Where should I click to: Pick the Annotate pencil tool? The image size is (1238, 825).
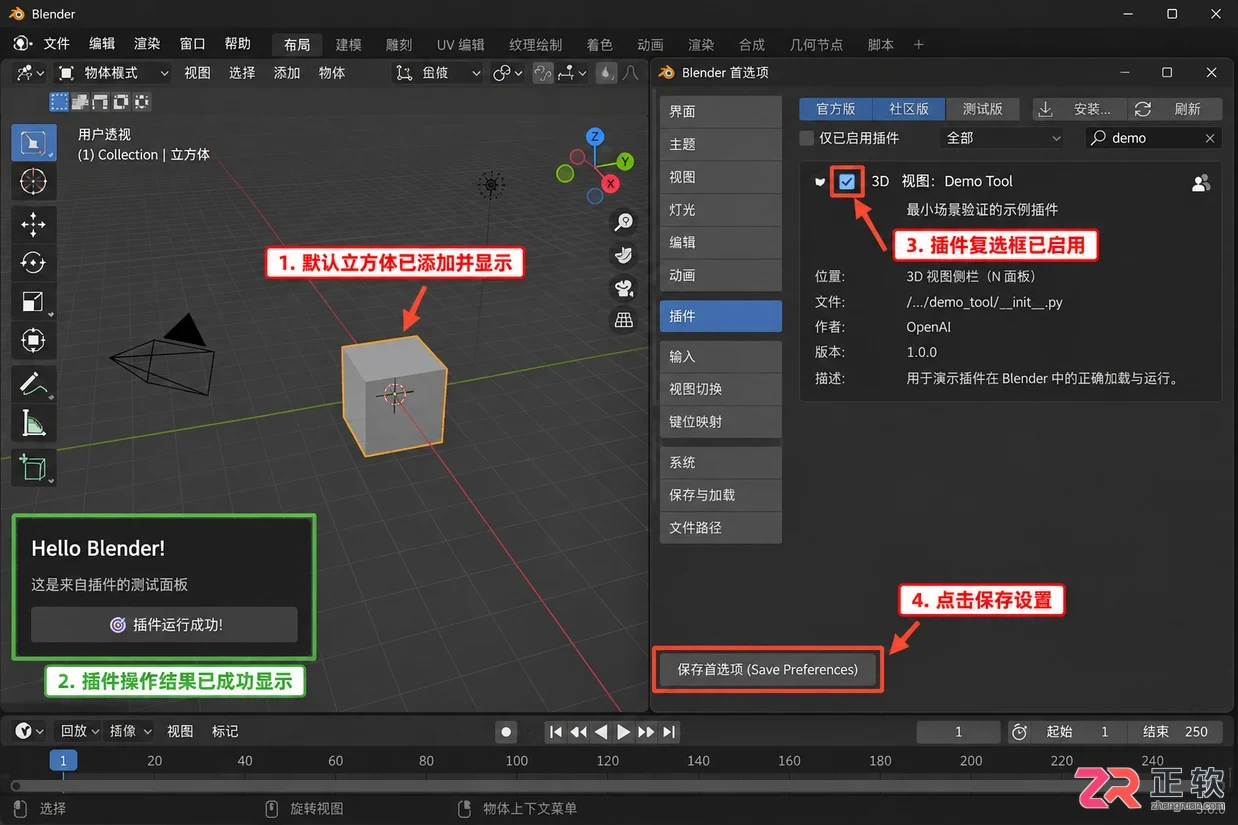click(33, 383)
